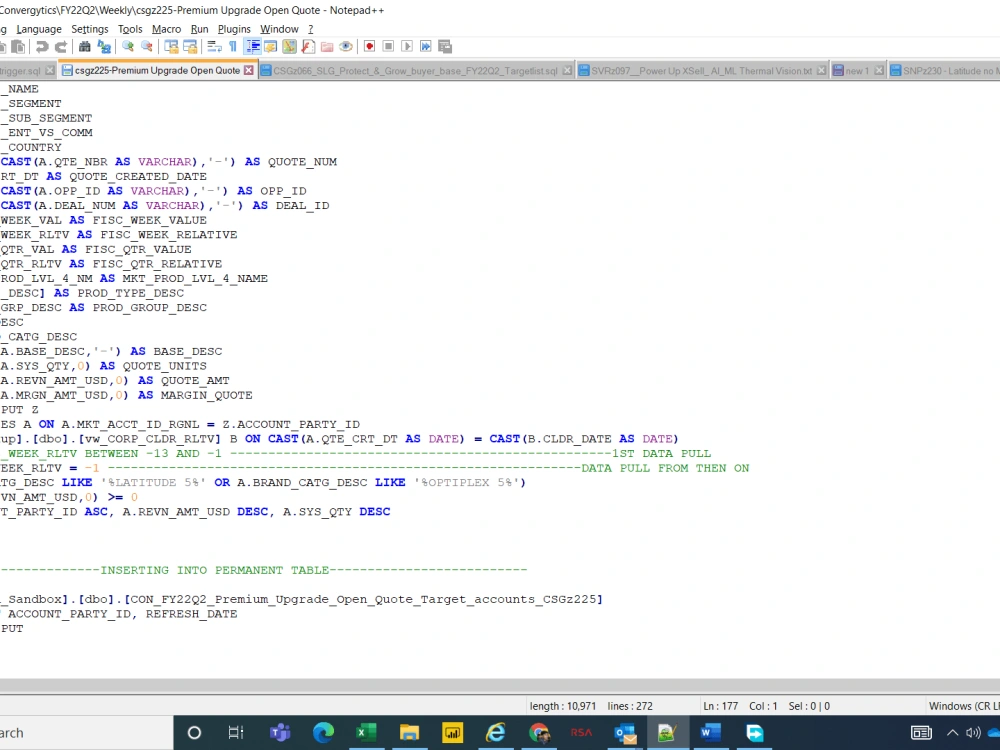Open Outlook from the taskbar
This screenshot has width=1000, height=750.
click(625, 733)
